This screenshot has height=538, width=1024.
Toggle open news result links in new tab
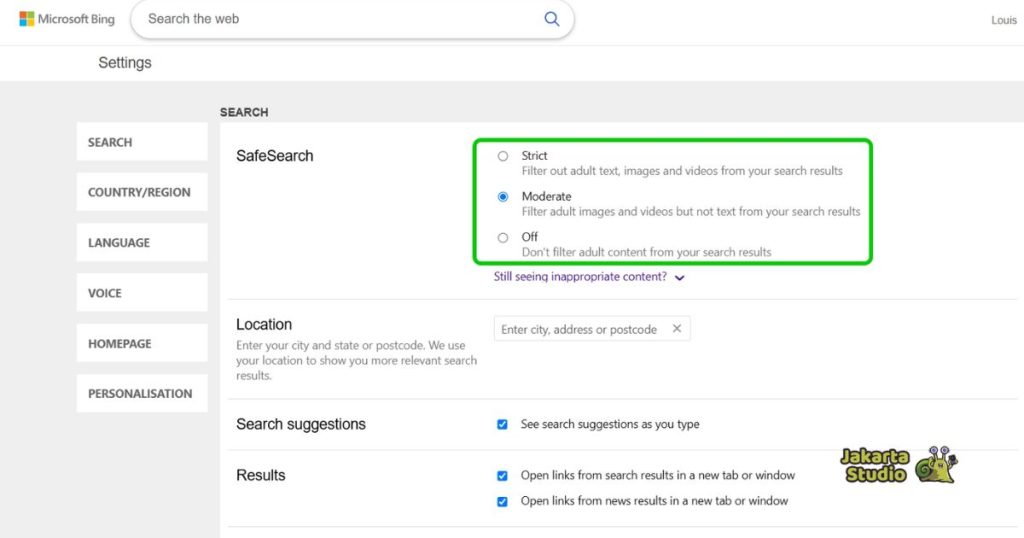pyautogui.click(x=502, y=501)
